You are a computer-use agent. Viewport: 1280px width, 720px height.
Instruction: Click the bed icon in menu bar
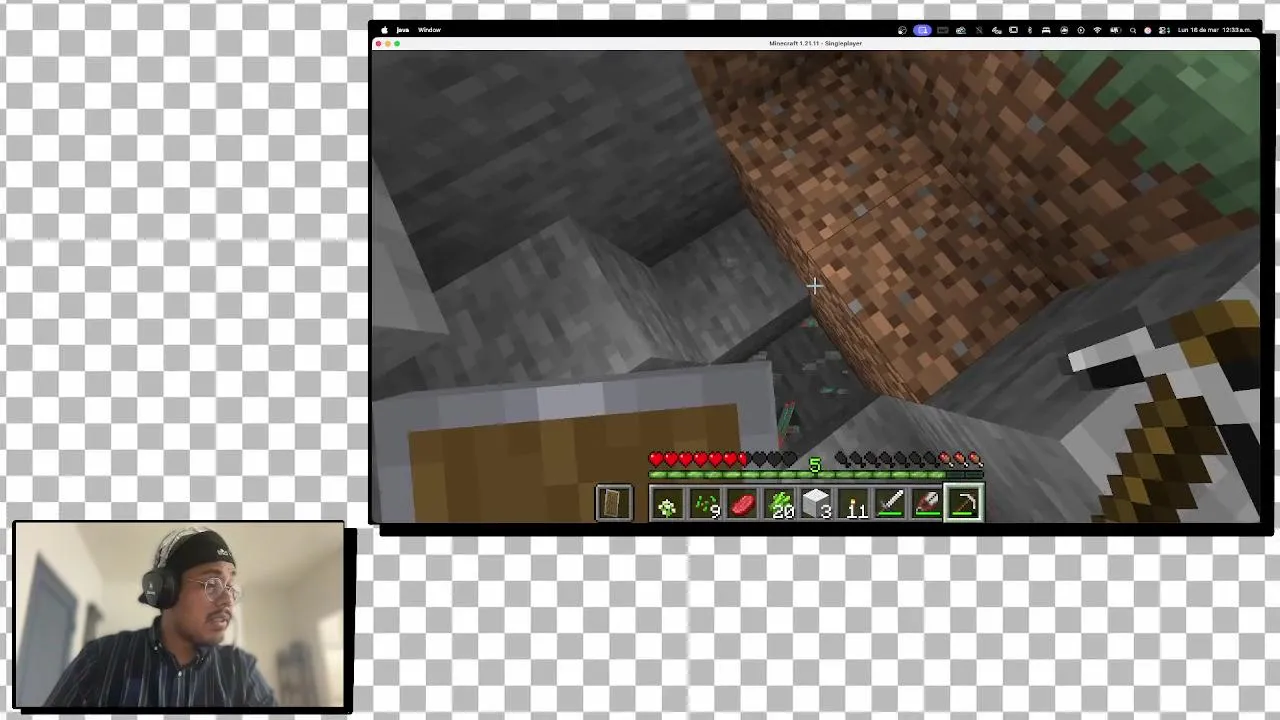(1046, 30)
